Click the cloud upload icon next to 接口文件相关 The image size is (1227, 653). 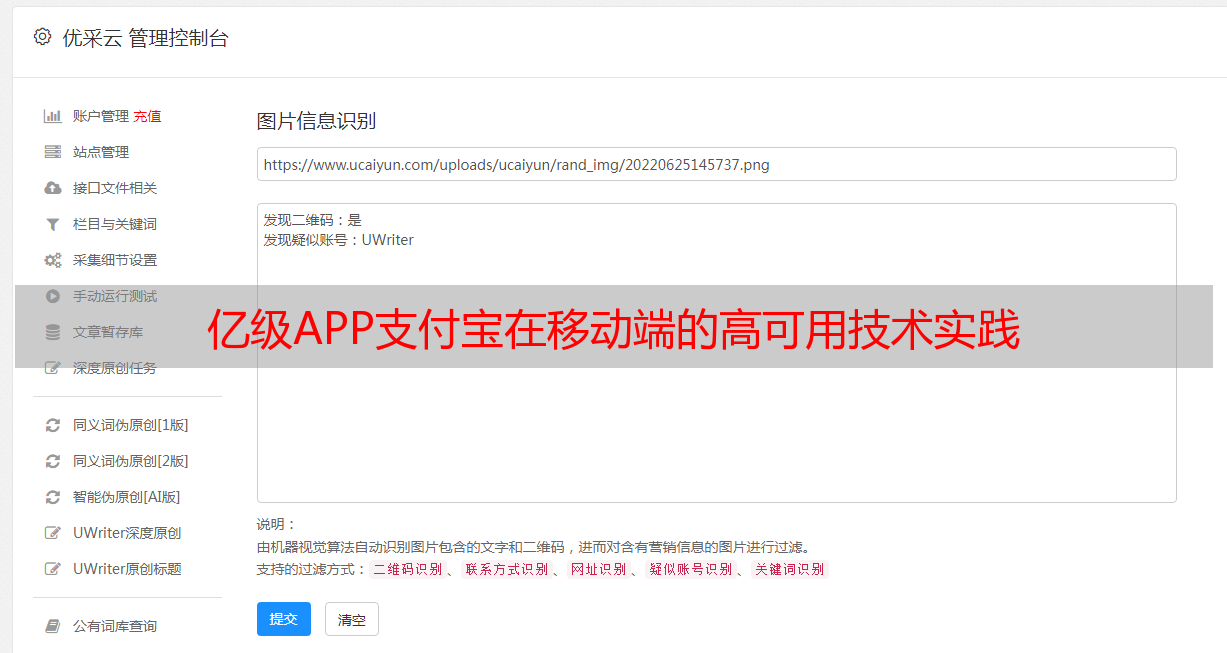(53, 188)
